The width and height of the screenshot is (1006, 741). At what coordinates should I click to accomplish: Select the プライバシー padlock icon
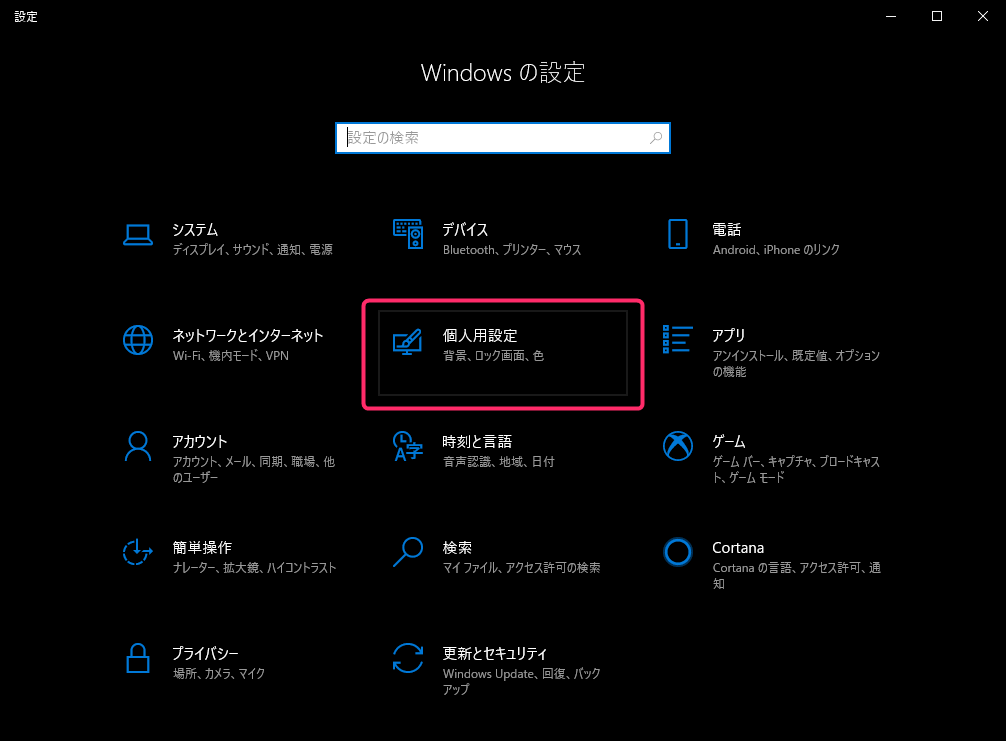[138, 658]
